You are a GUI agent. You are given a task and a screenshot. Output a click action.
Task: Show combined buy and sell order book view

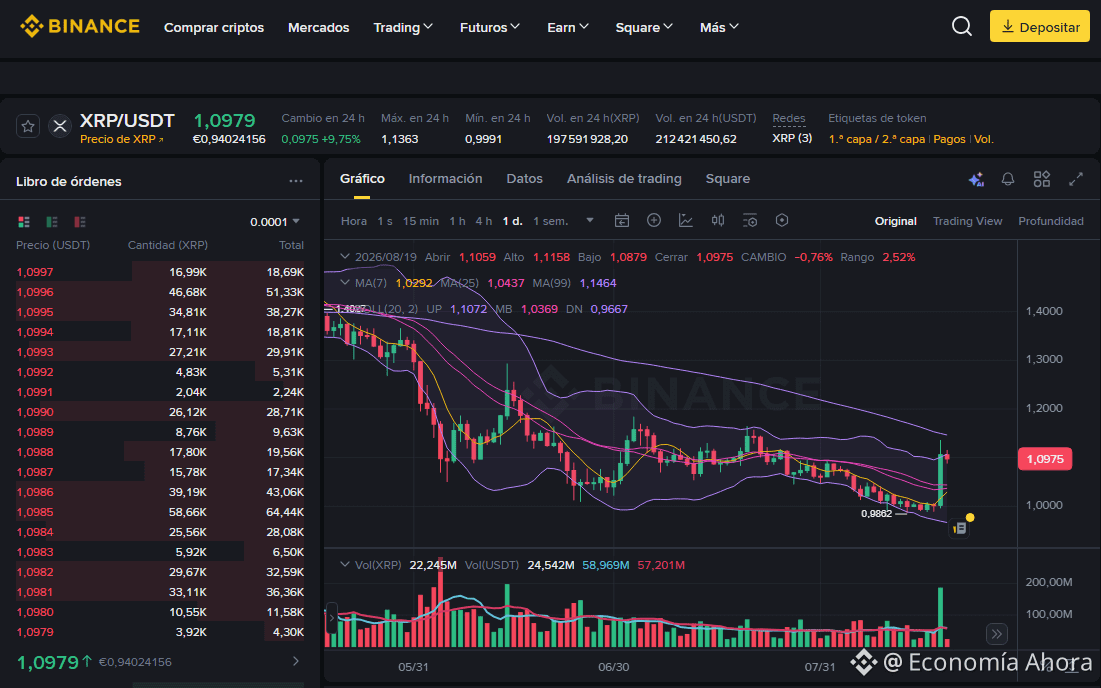pos(24,222)
